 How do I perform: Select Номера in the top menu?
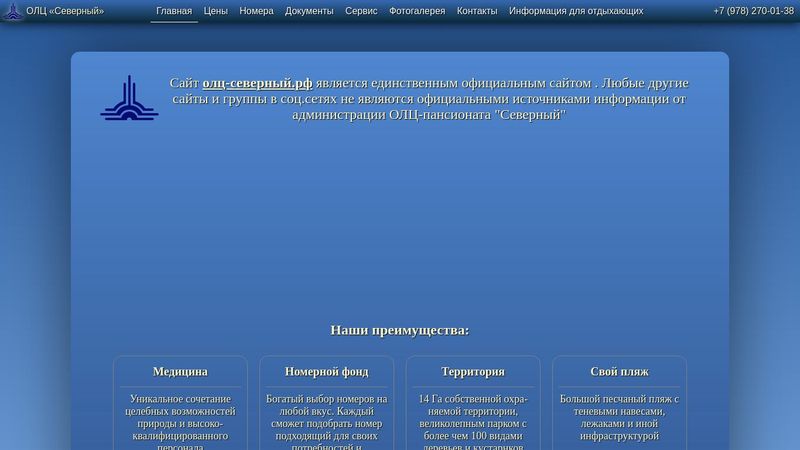pos(256,11)
